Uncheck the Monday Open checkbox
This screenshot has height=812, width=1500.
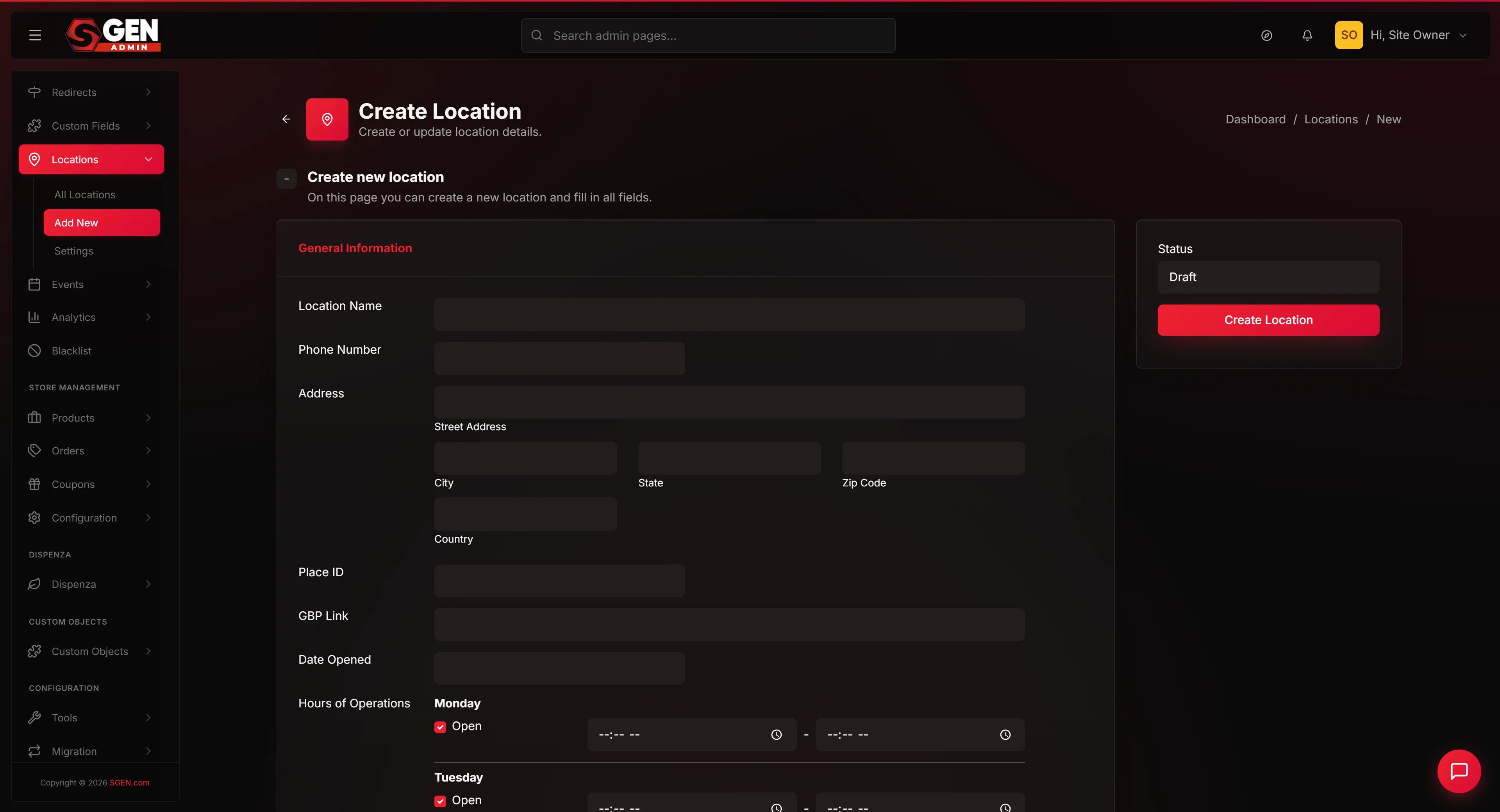(x=440, y=727)
